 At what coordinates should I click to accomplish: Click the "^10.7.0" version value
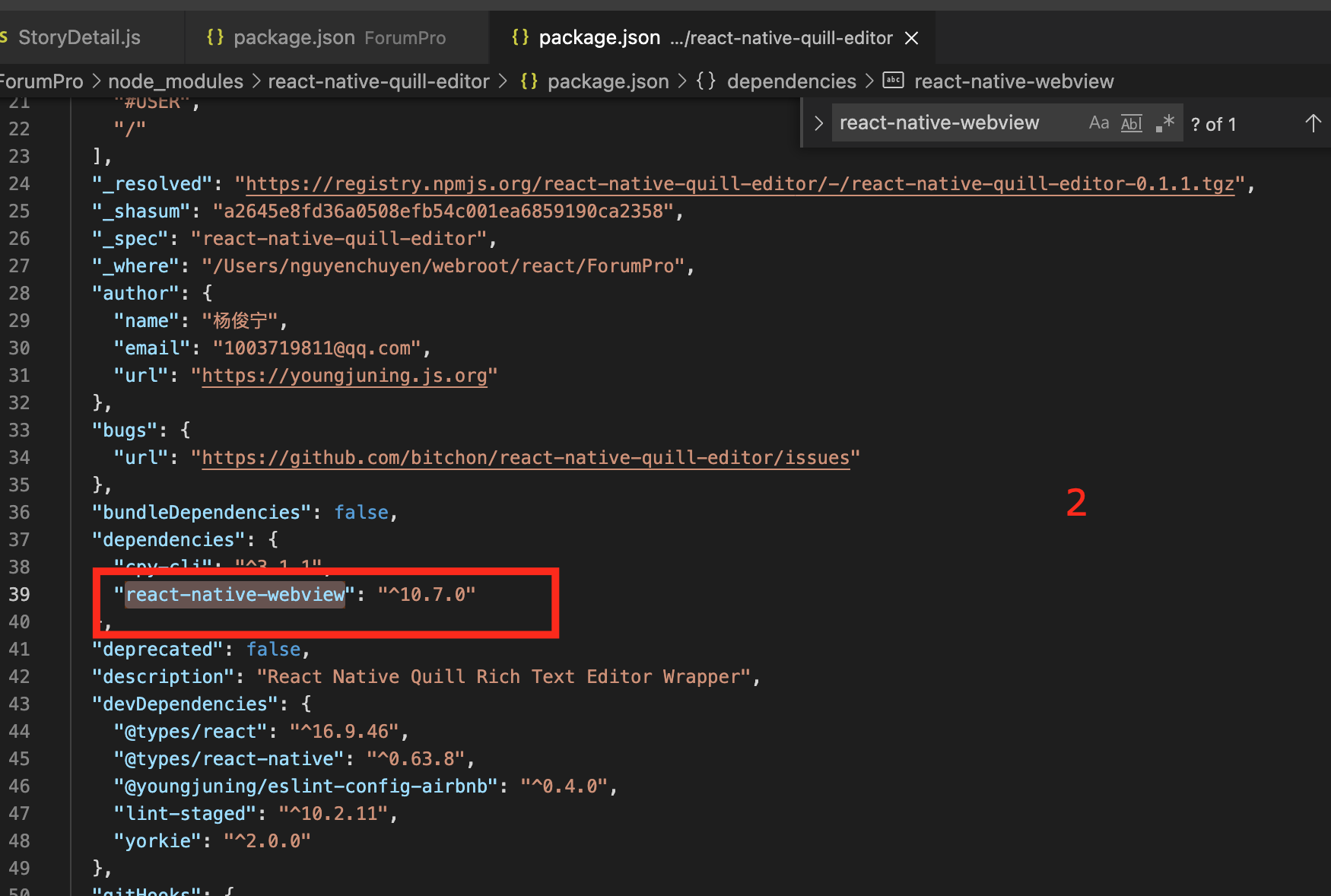coord(427,595)
